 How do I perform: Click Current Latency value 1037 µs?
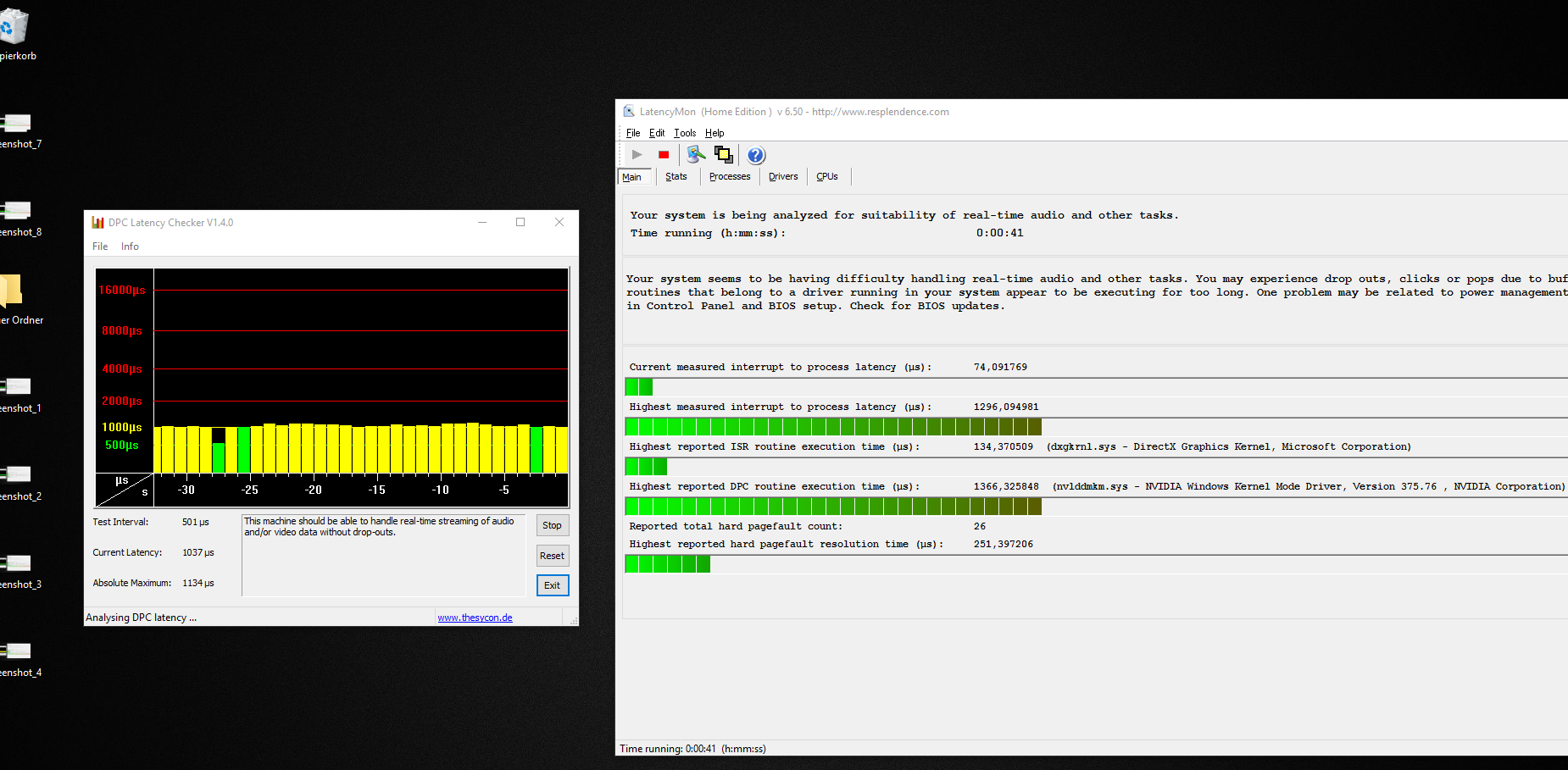tap(198, 552)
